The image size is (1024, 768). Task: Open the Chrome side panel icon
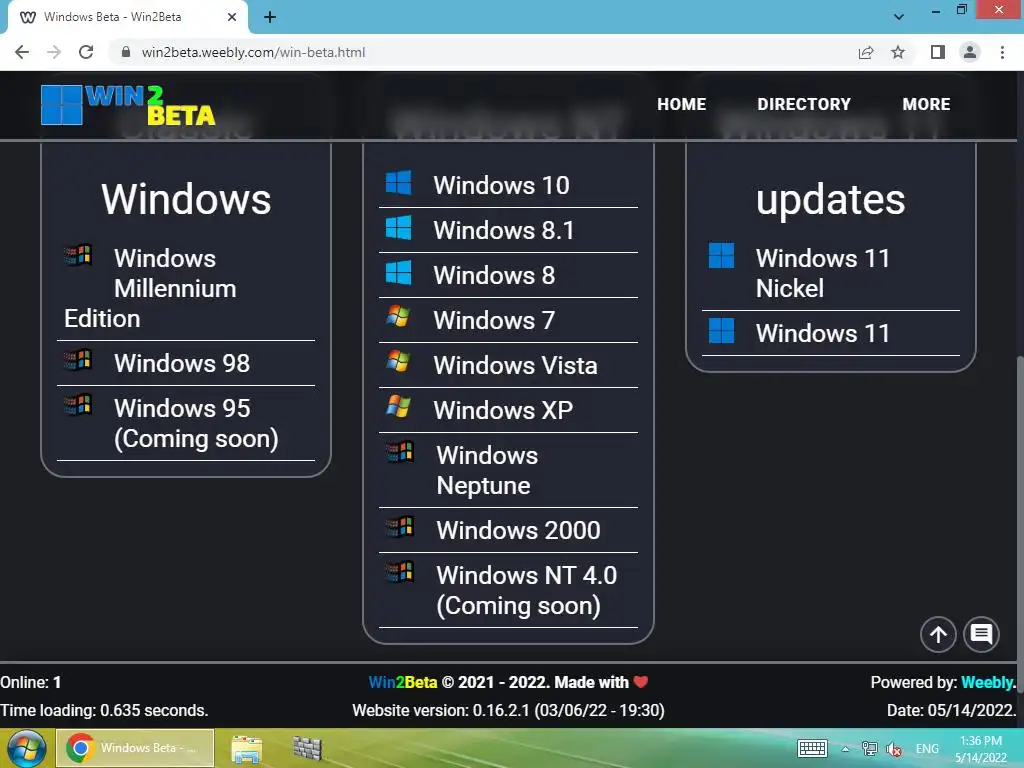(938, 52)
